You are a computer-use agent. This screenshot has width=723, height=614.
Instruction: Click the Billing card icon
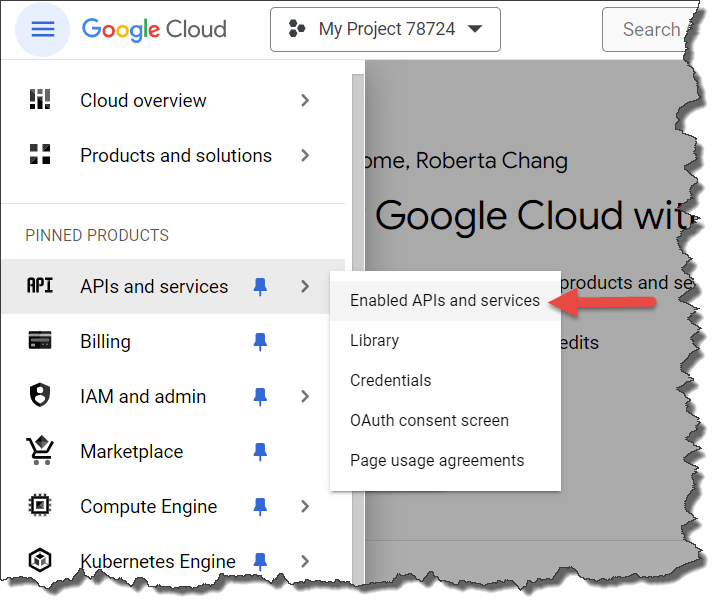point(40,341)
